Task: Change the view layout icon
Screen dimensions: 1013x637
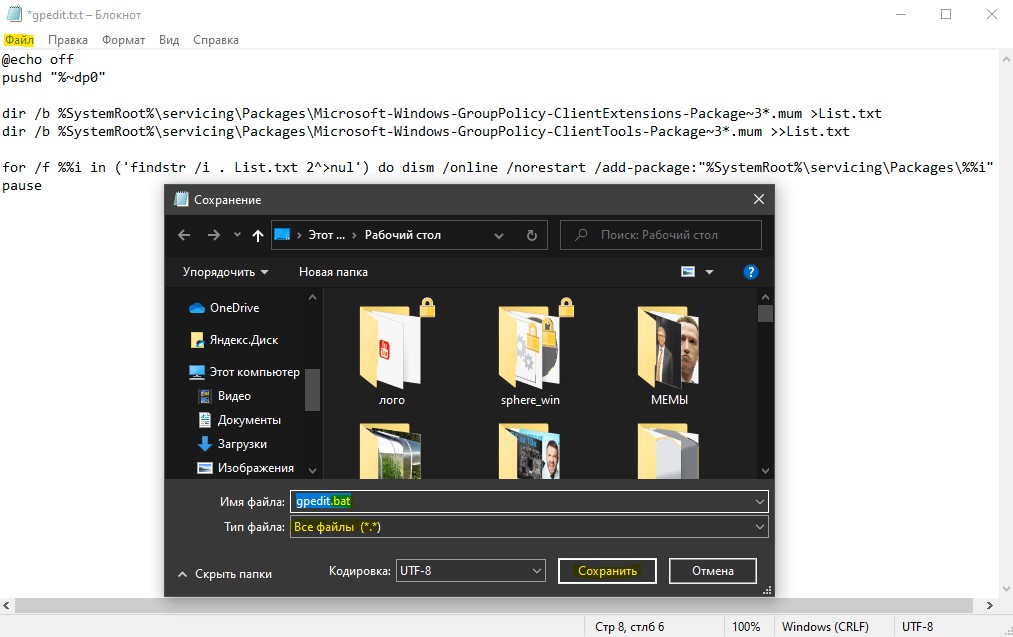Action: click(x=688, y=272)
